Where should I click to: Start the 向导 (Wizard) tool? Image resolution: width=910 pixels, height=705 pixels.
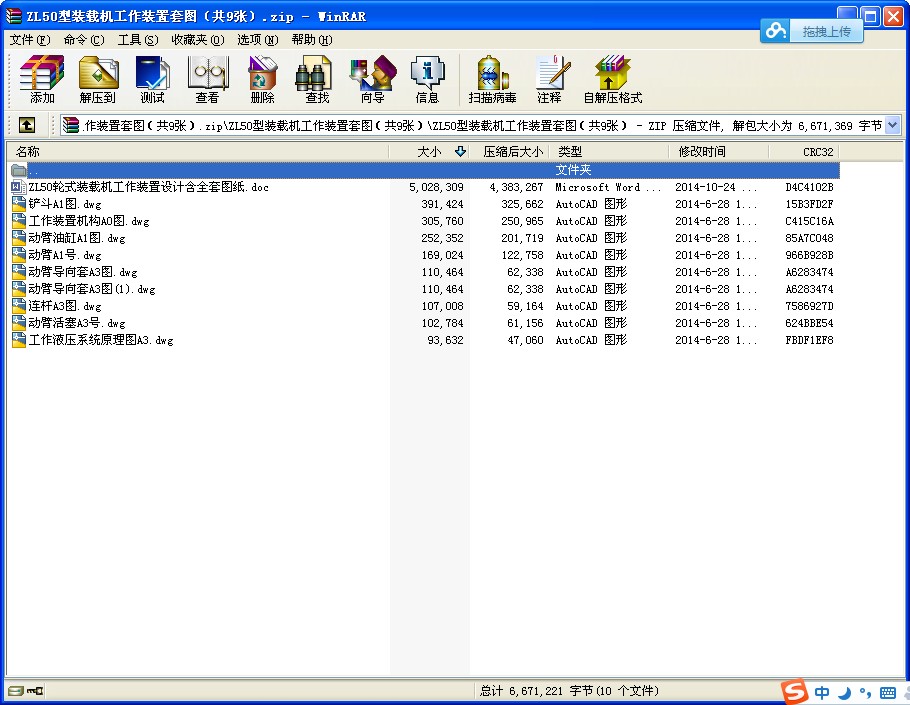point(372,80)
